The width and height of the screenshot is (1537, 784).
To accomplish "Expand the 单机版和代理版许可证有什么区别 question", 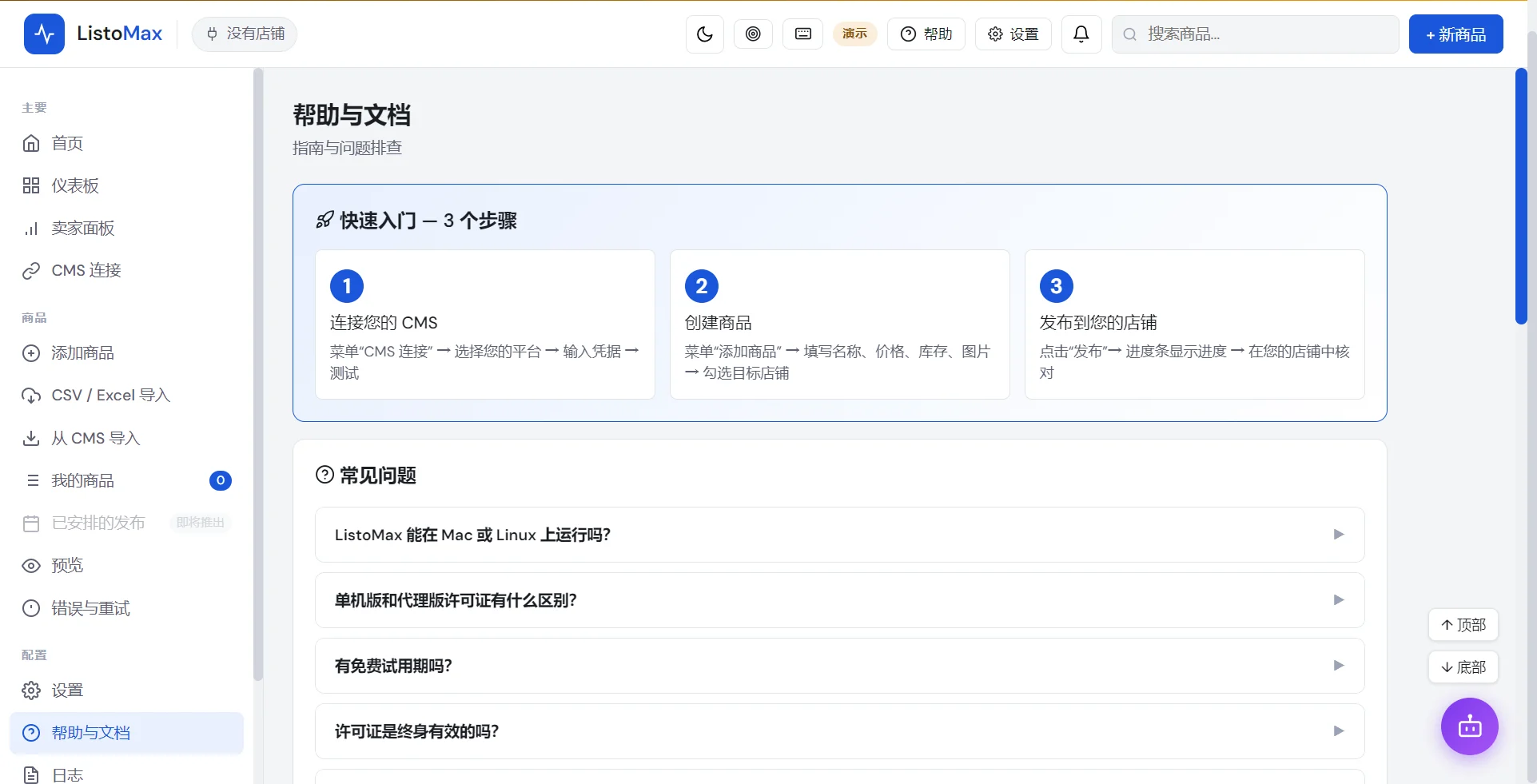I will (x=839, y=600).
